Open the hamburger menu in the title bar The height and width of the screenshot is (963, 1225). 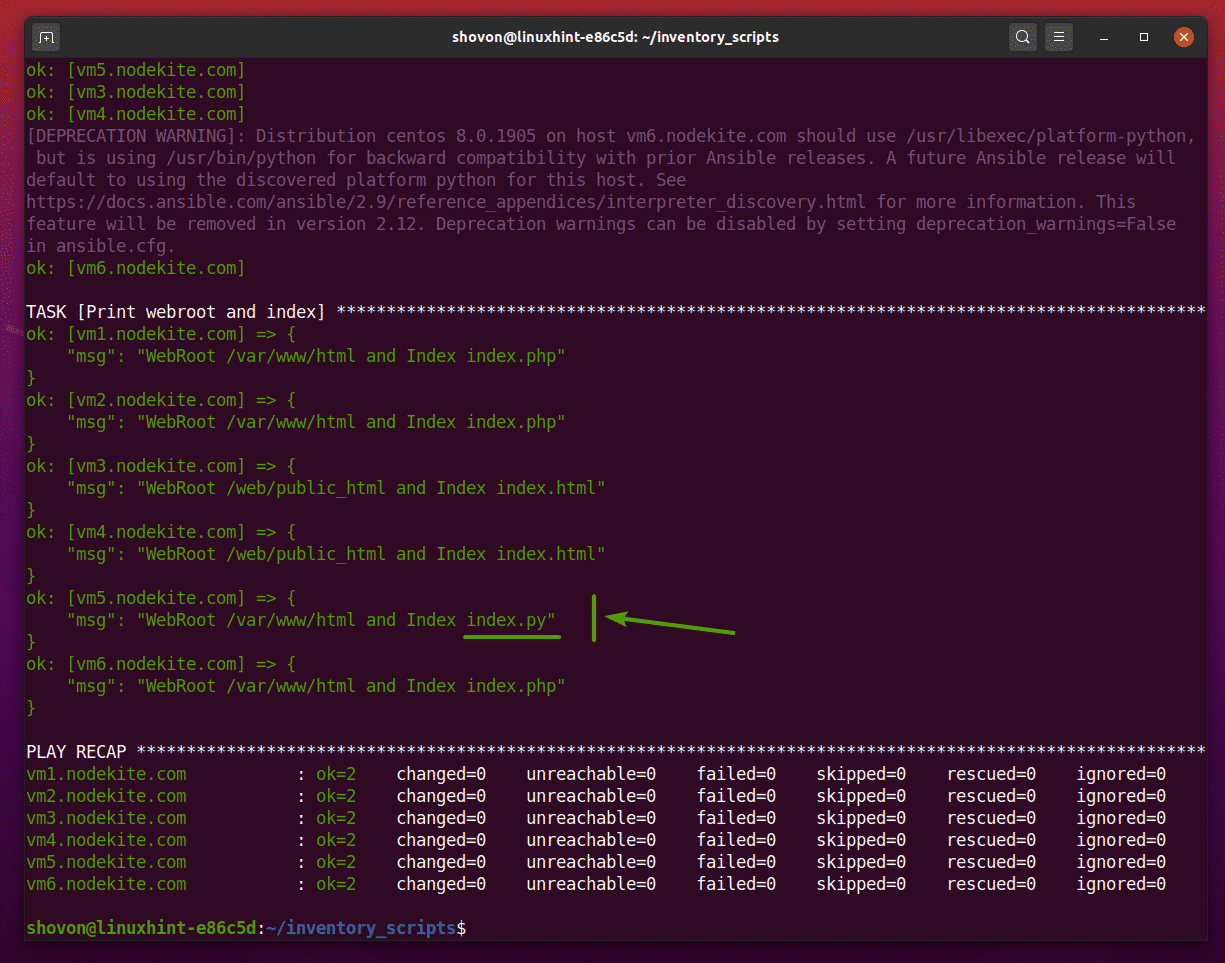[1059, 36]
